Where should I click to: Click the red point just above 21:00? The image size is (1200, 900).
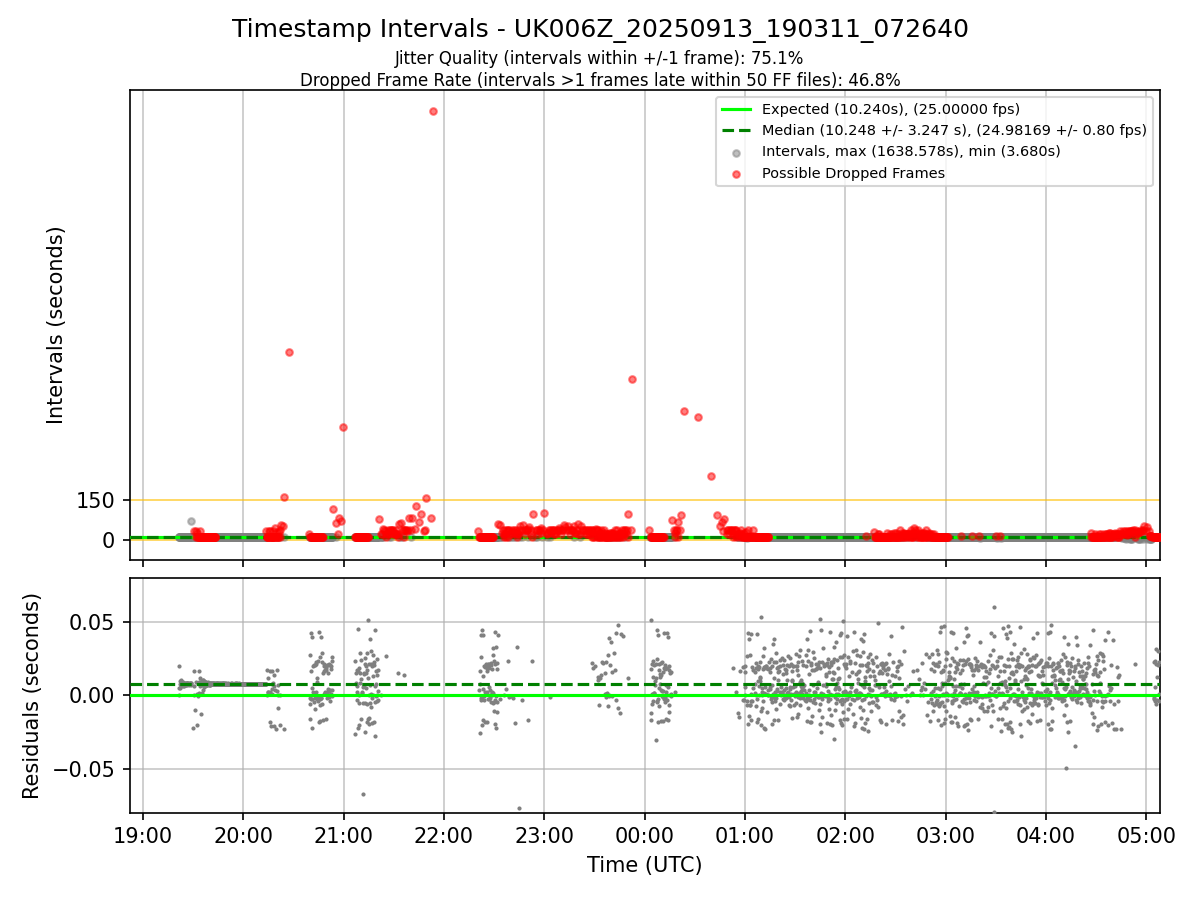click(343, 427)
